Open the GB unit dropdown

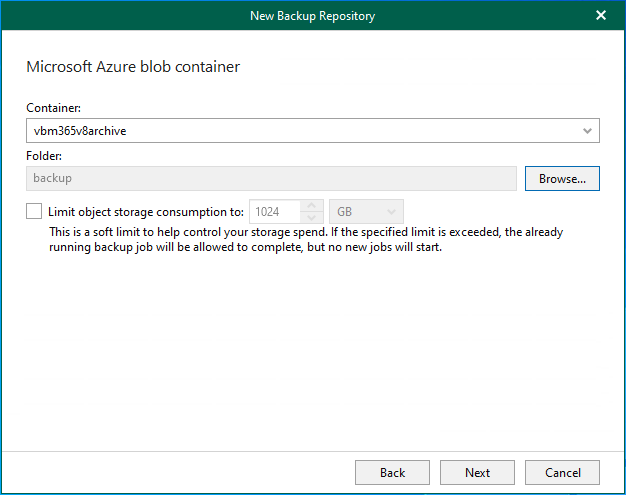click(358, 212)
